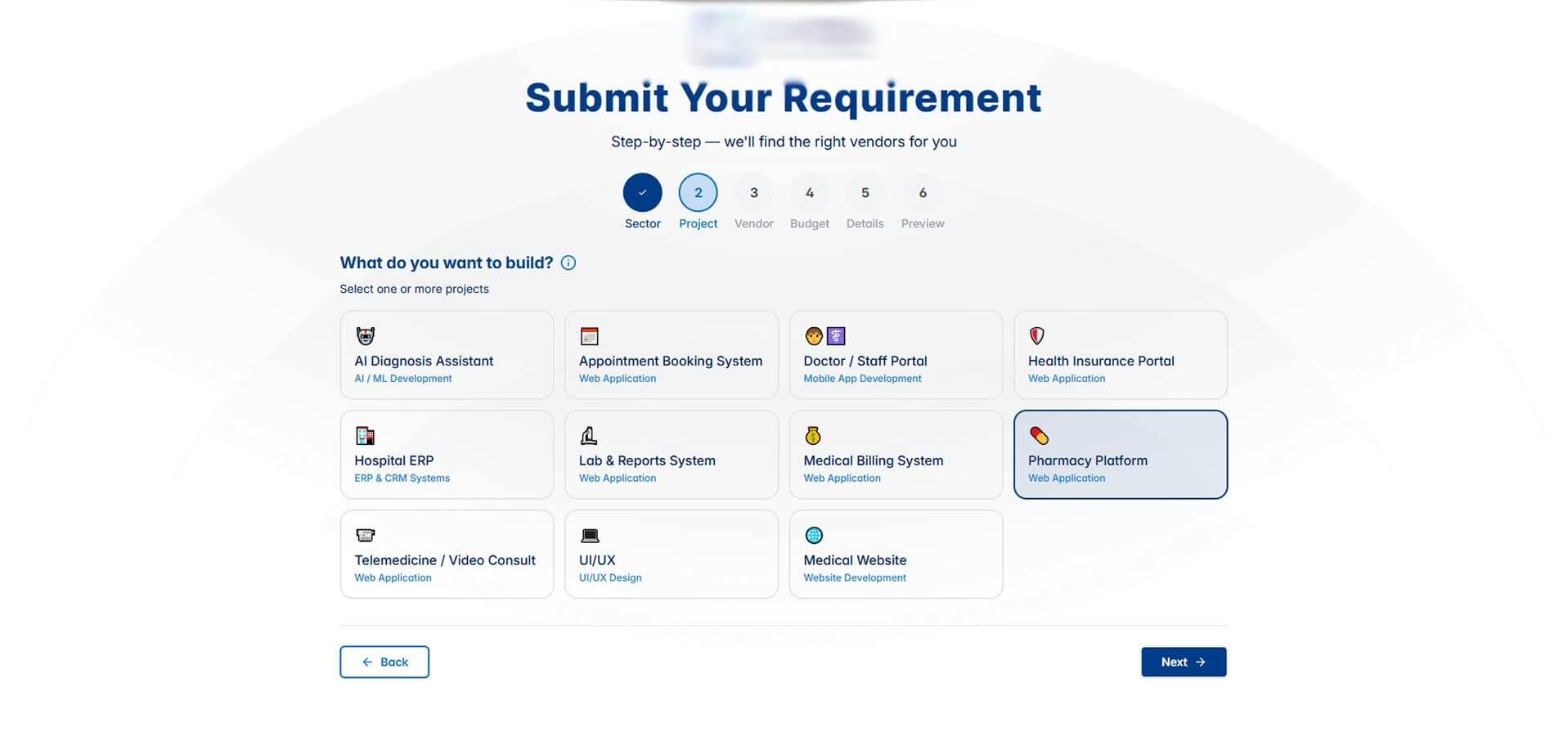The height and width of the screenshot is (750, 1568).
Task: Click 'AI / ML Development' category text
Action: click(x=402, y=379)
